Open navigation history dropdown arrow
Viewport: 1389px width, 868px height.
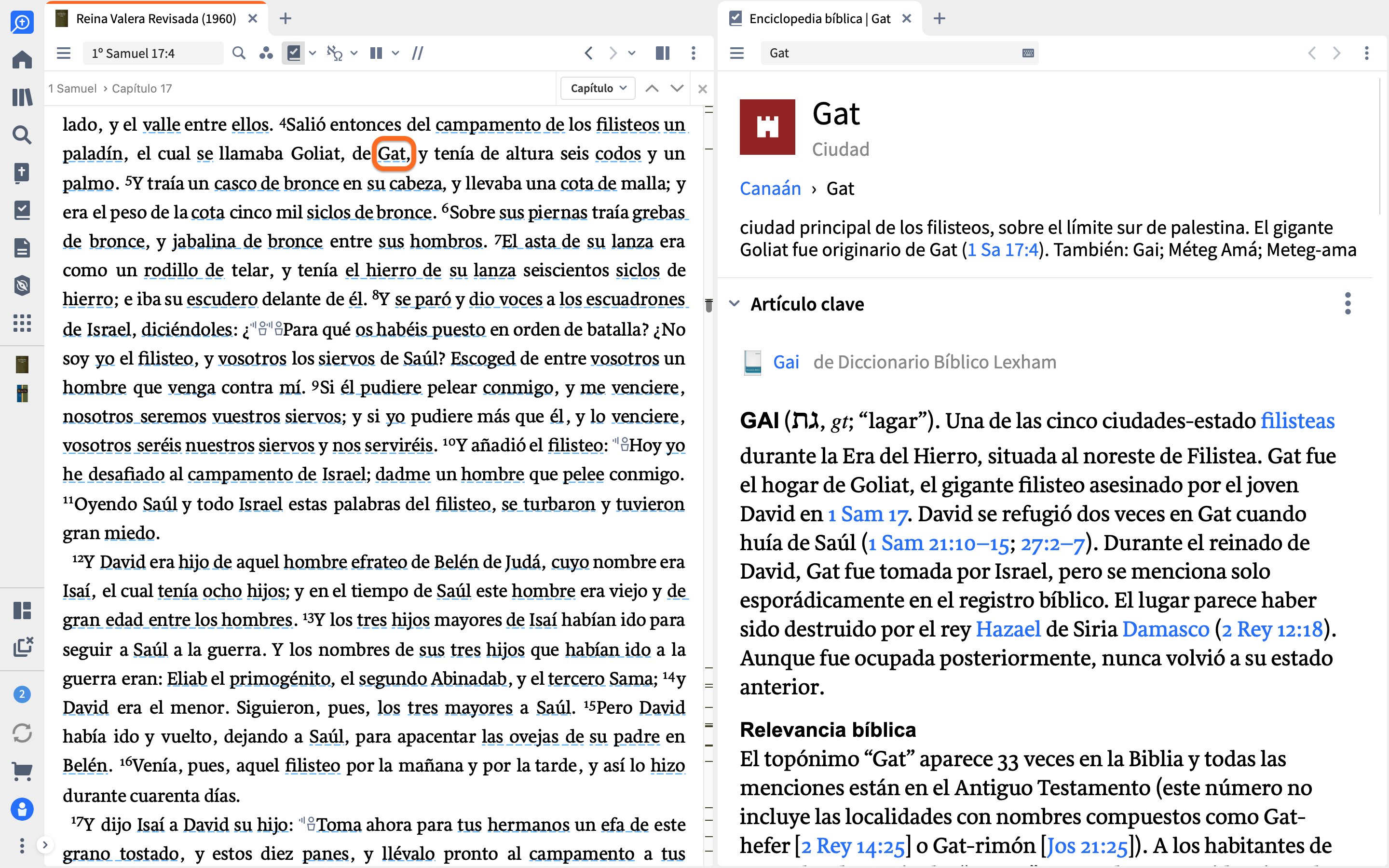[x=632, y=54]
